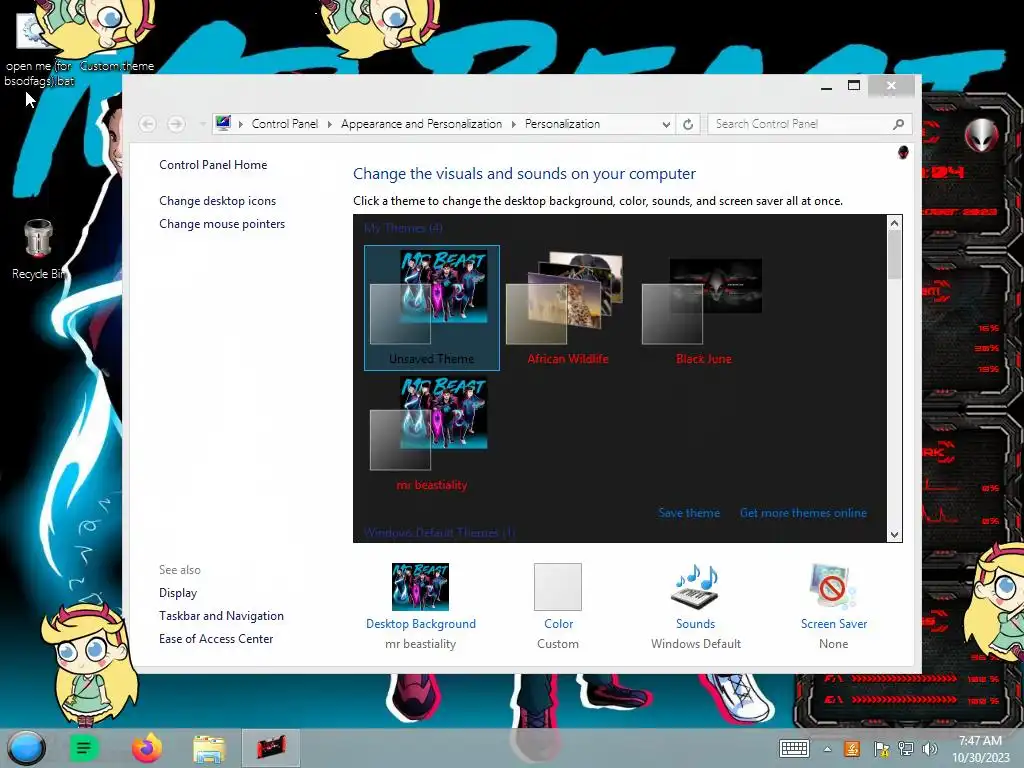Click the Color label
1024x768 pixels.
point(558,624)
